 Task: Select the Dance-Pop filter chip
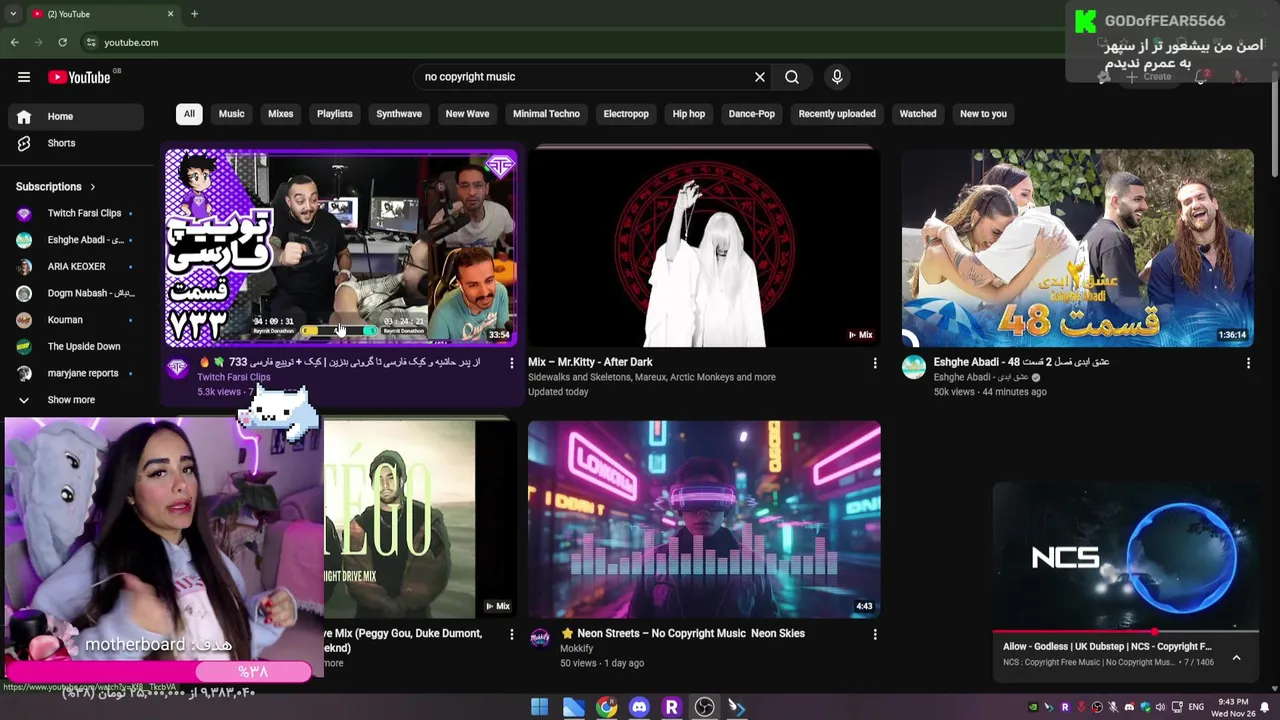(752, 114)
